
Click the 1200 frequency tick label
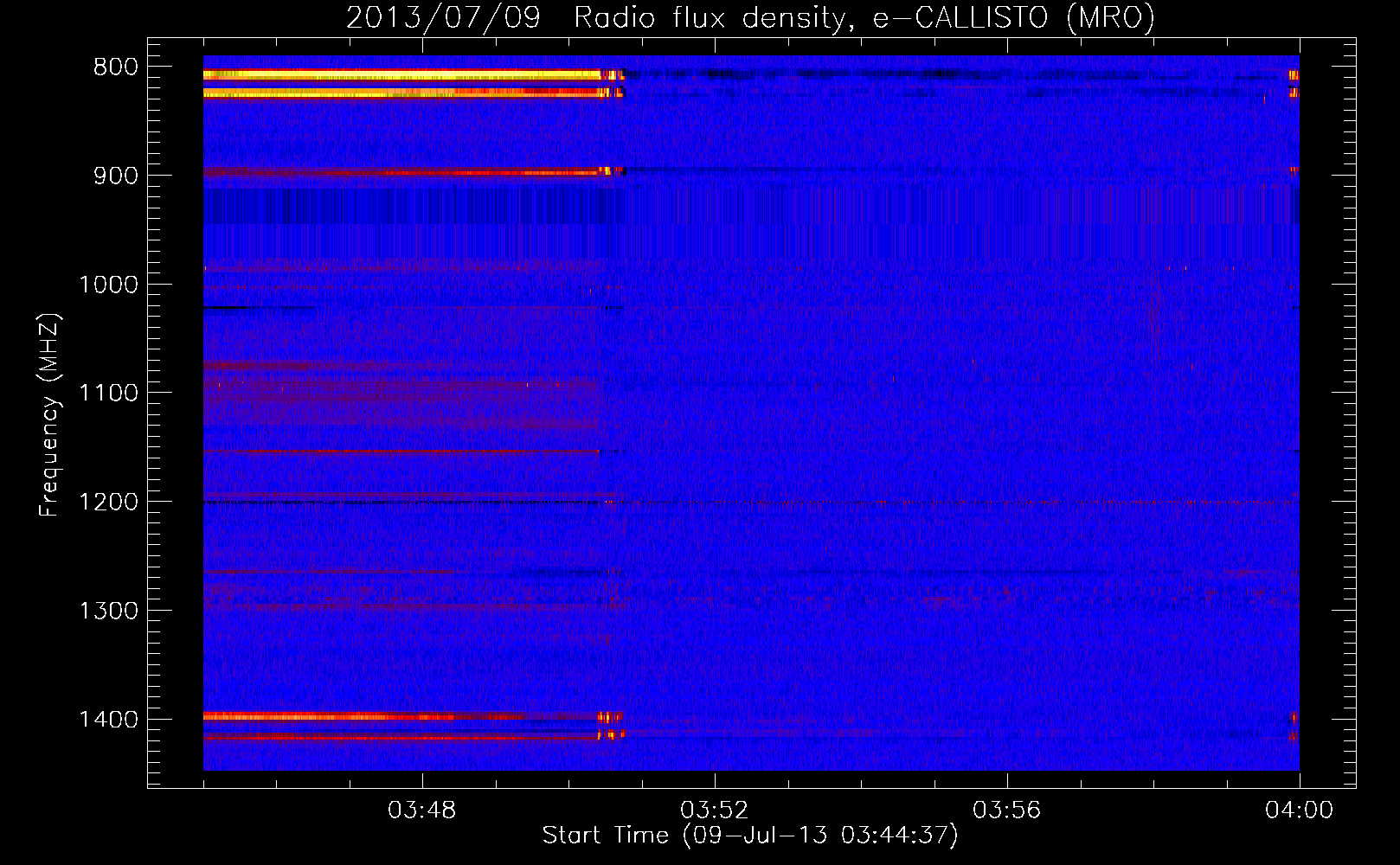[108, 503]
